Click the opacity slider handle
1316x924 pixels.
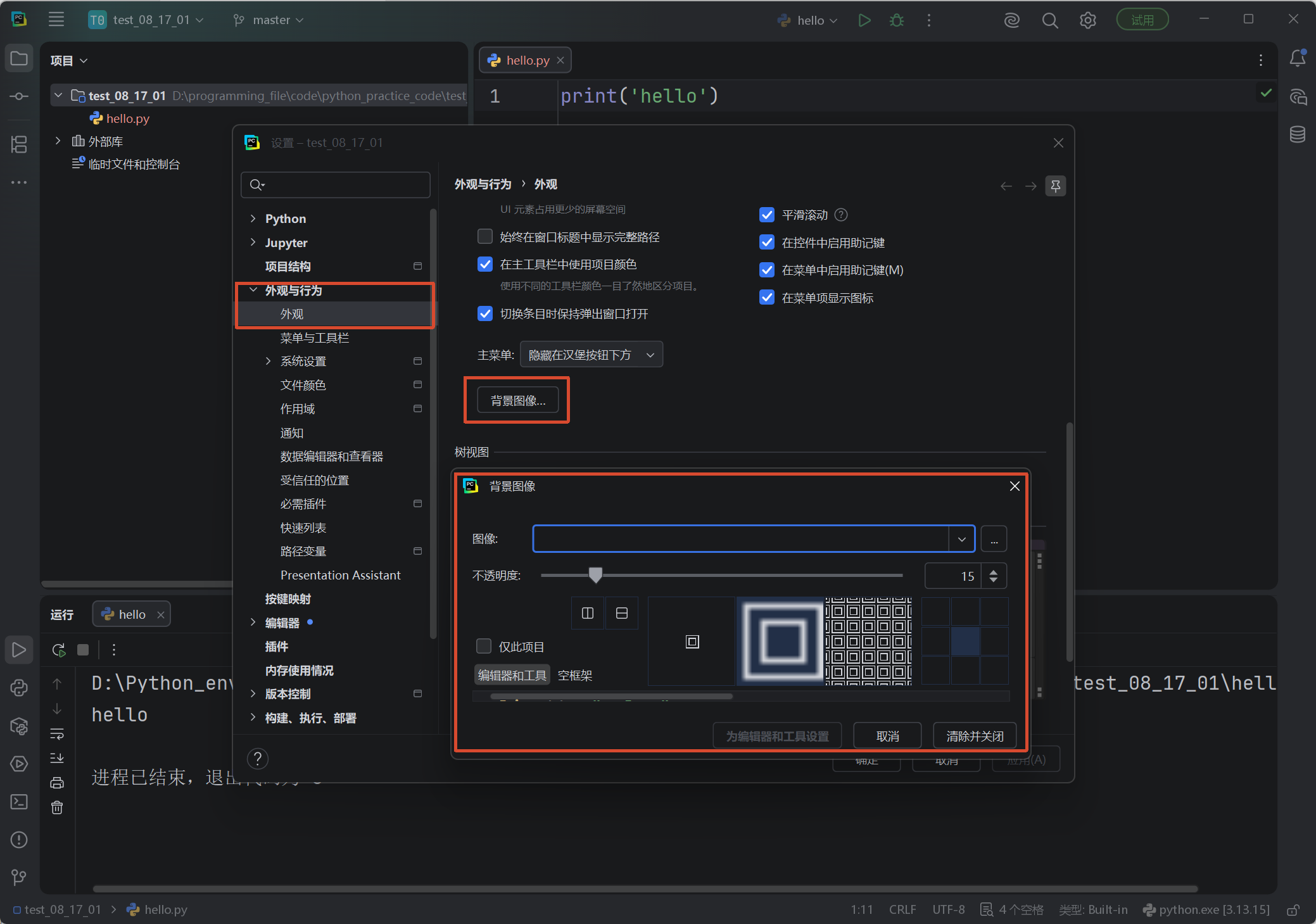tap(595, 575)
